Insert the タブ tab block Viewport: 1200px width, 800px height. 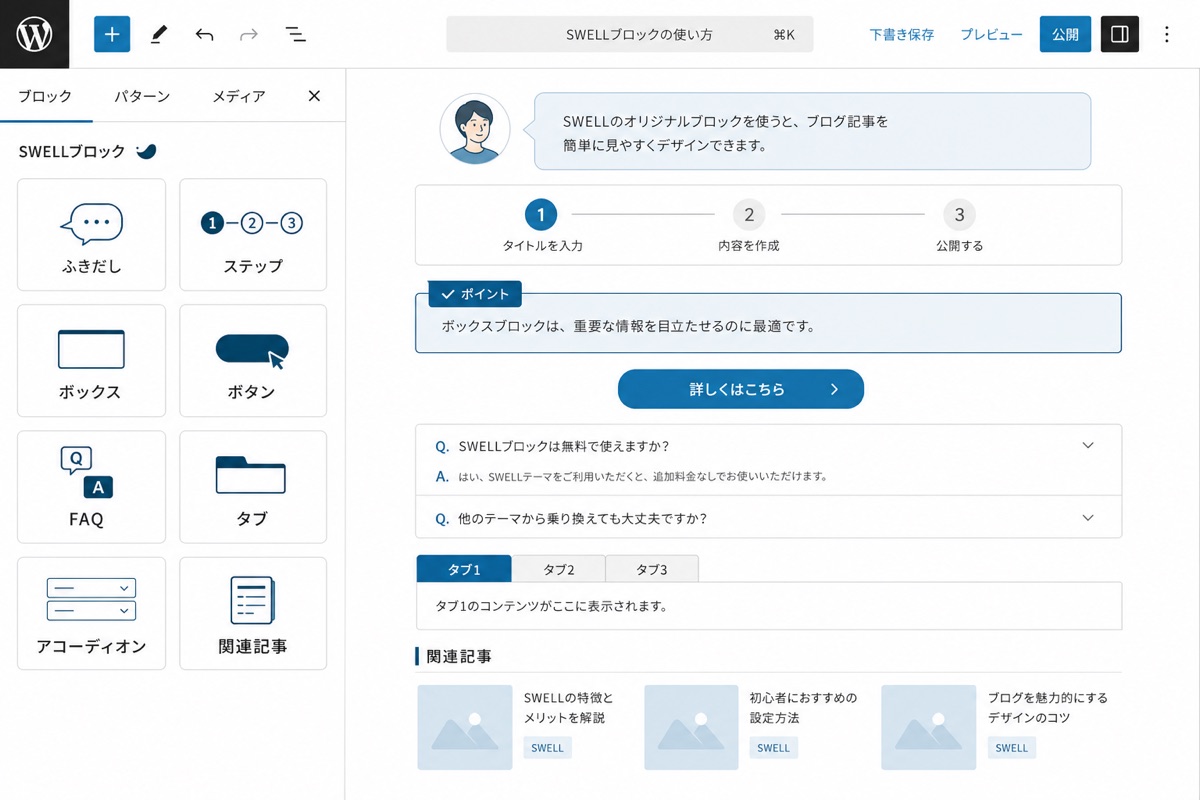pos(253,487)
